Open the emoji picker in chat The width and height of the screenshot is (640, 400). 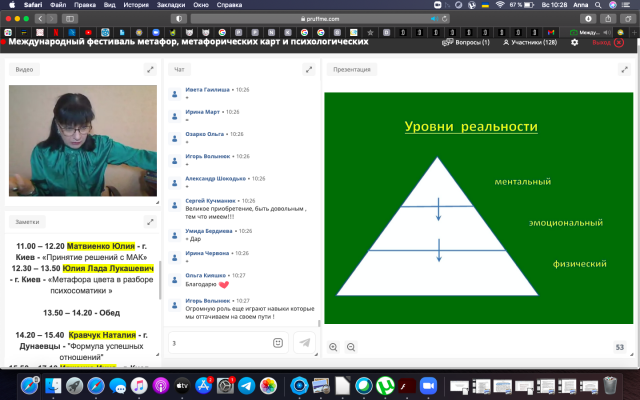(x=277, y=342)
